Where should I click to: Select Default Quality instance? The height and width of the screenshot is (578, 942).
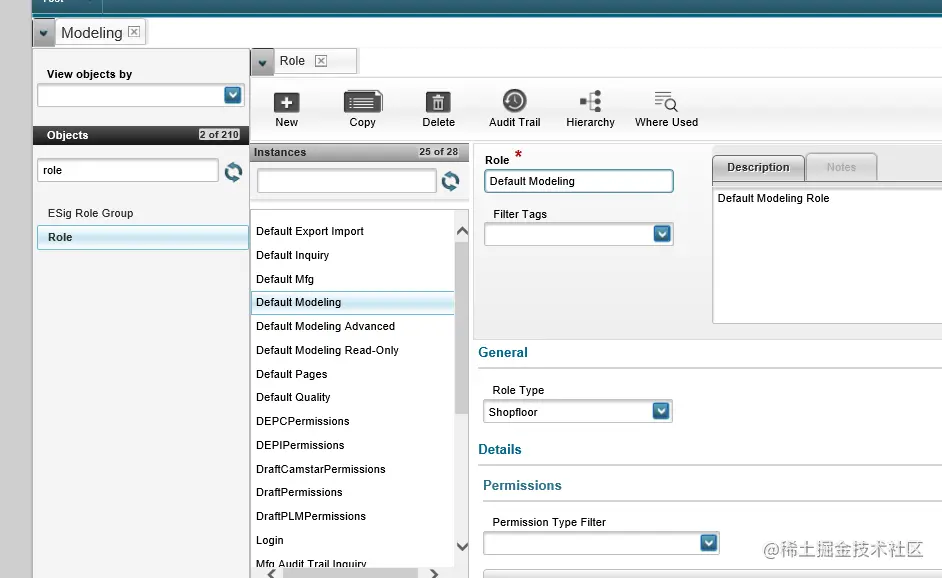tap(293, 397)
